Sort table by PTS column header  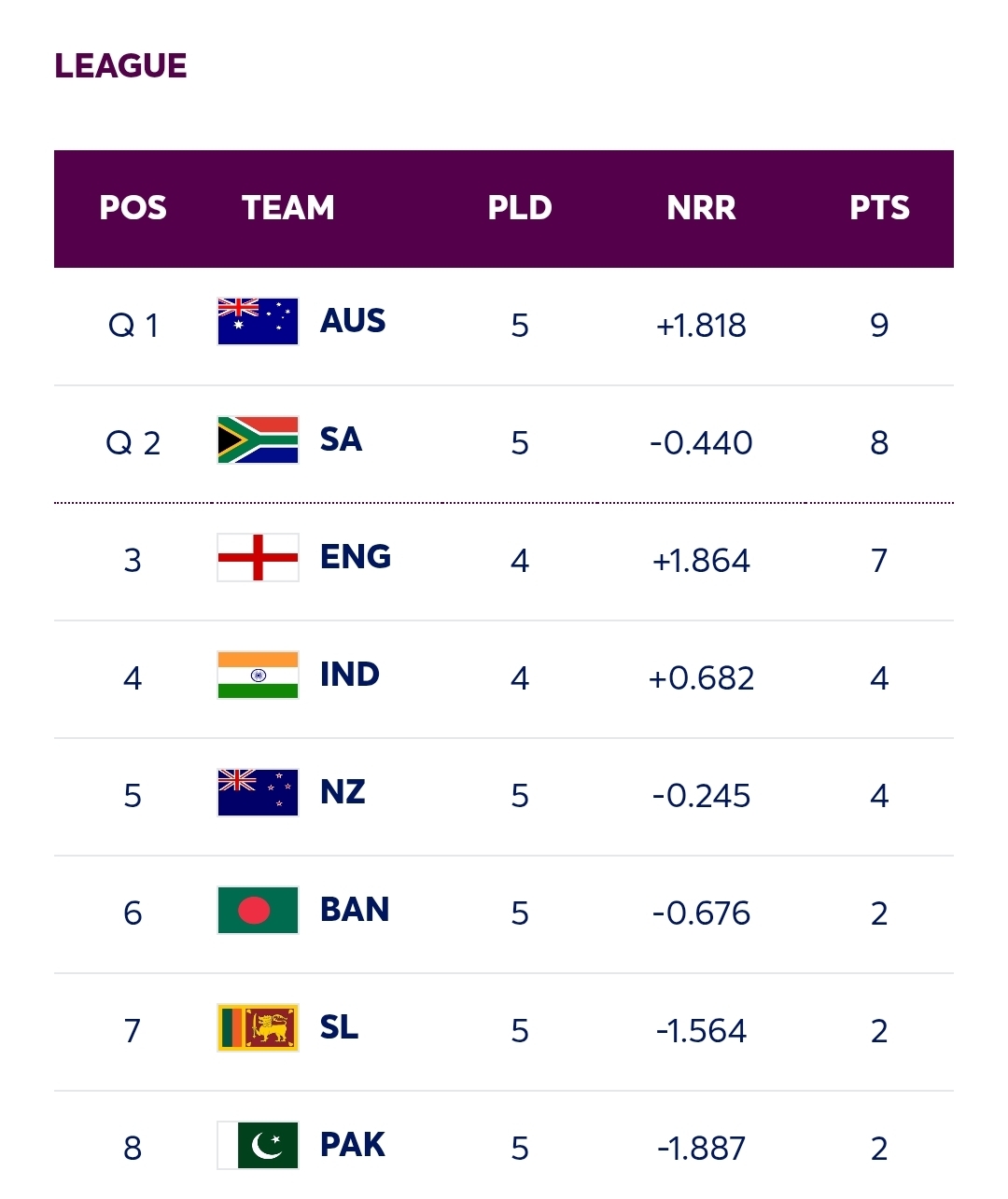click(x=879, y=208)
